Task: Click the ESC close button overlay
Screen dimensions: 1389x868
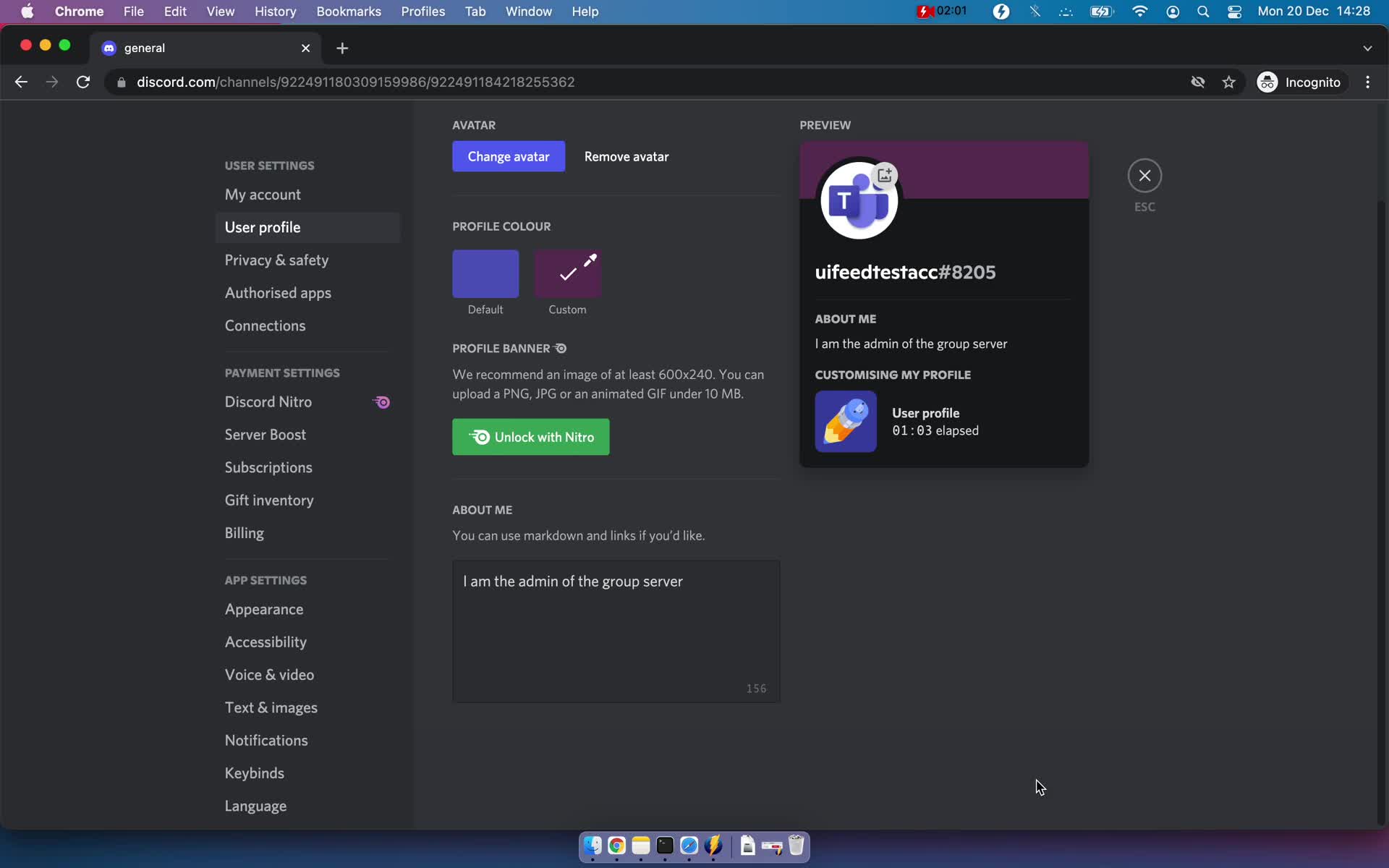Action: [x=1144, y=175]
